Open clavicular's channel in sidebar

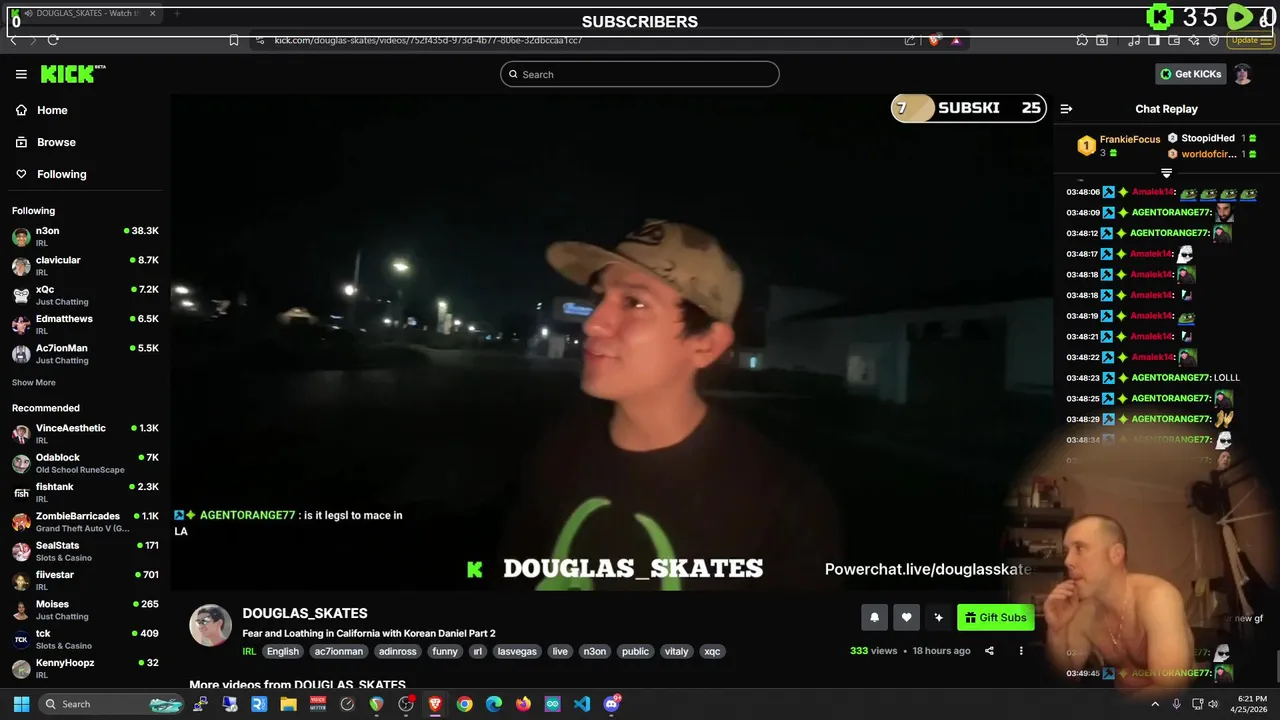[x=85, y=265]
